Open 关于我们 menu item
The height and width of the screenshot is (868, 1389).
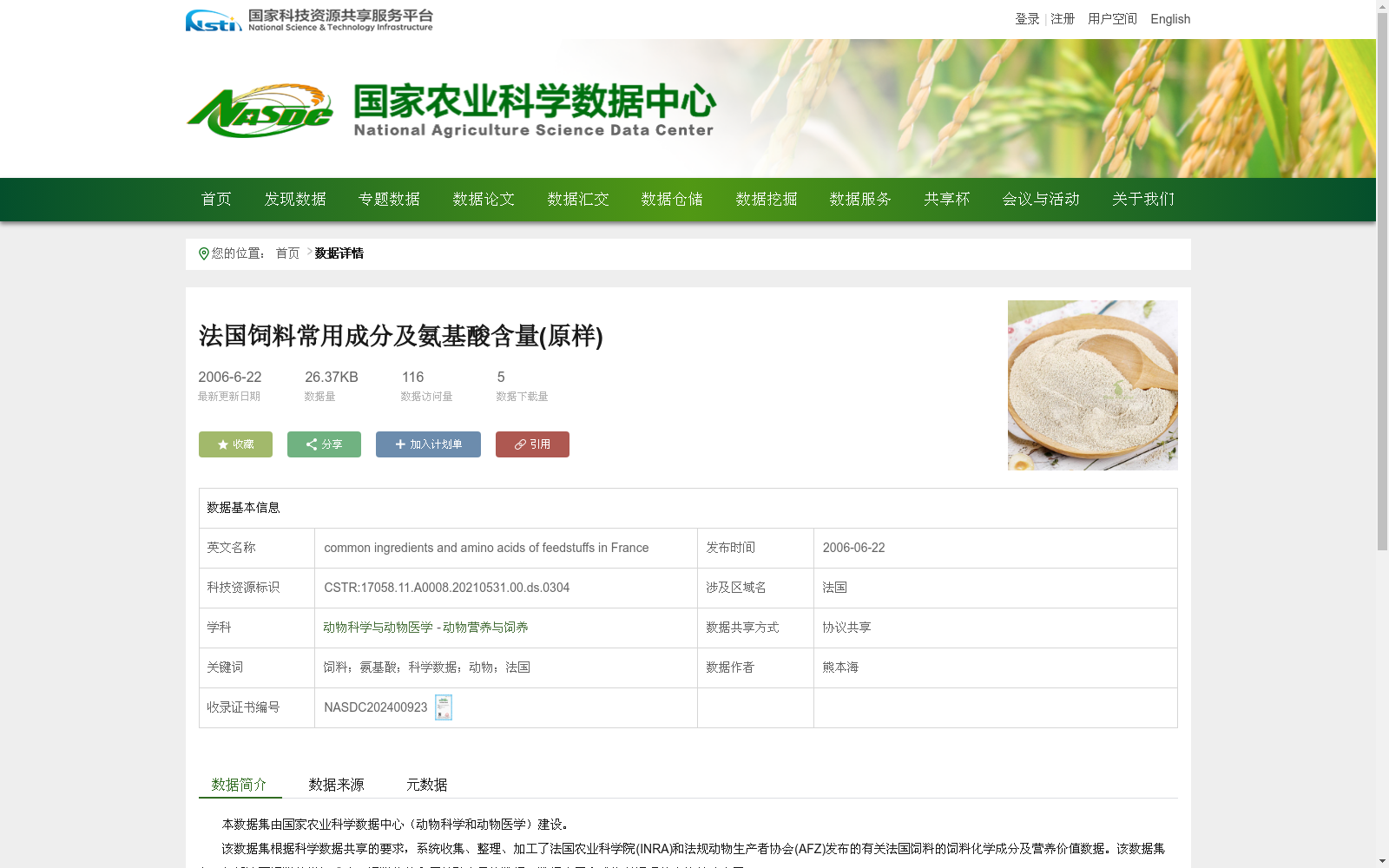click(1143, 200)
